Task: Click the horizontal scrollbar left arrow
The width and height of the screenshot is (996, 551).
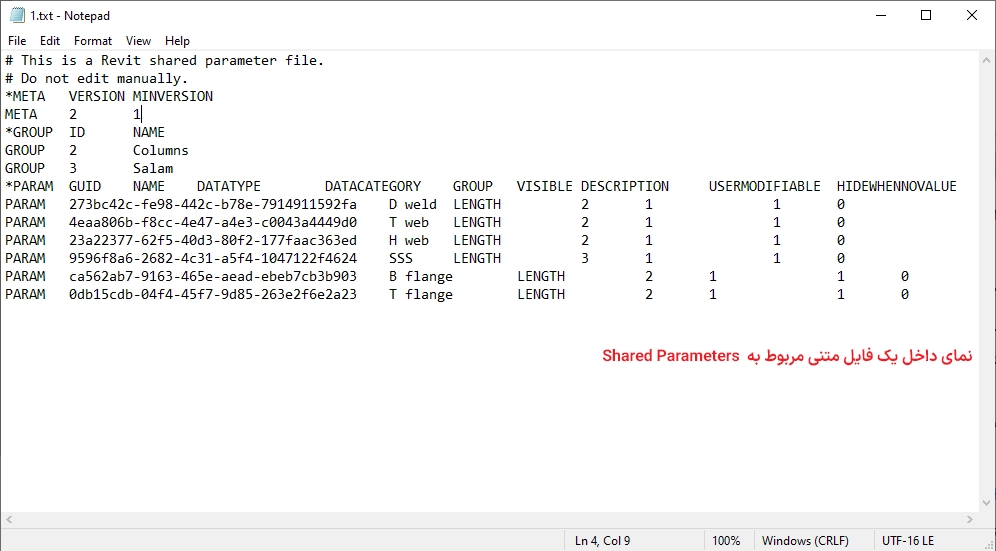Action: tap(9, 520)
